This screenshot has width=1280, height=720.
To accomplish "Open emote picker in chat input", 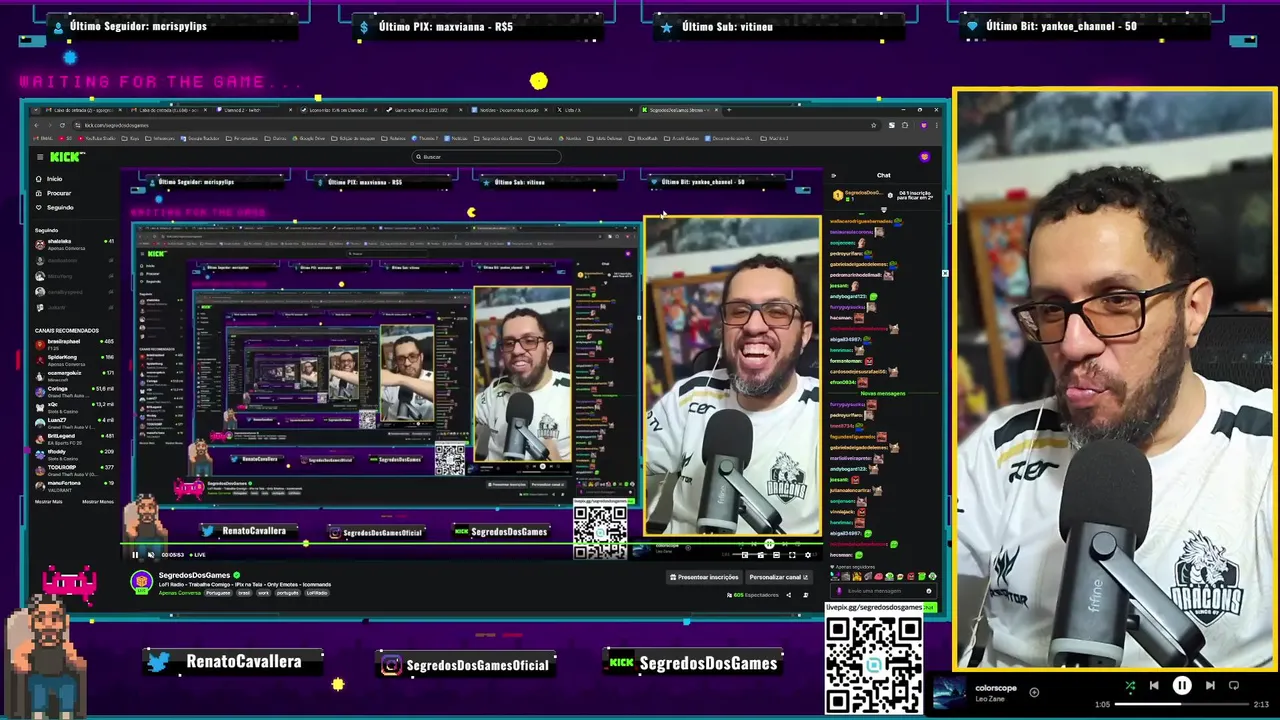I will [928, 591].
